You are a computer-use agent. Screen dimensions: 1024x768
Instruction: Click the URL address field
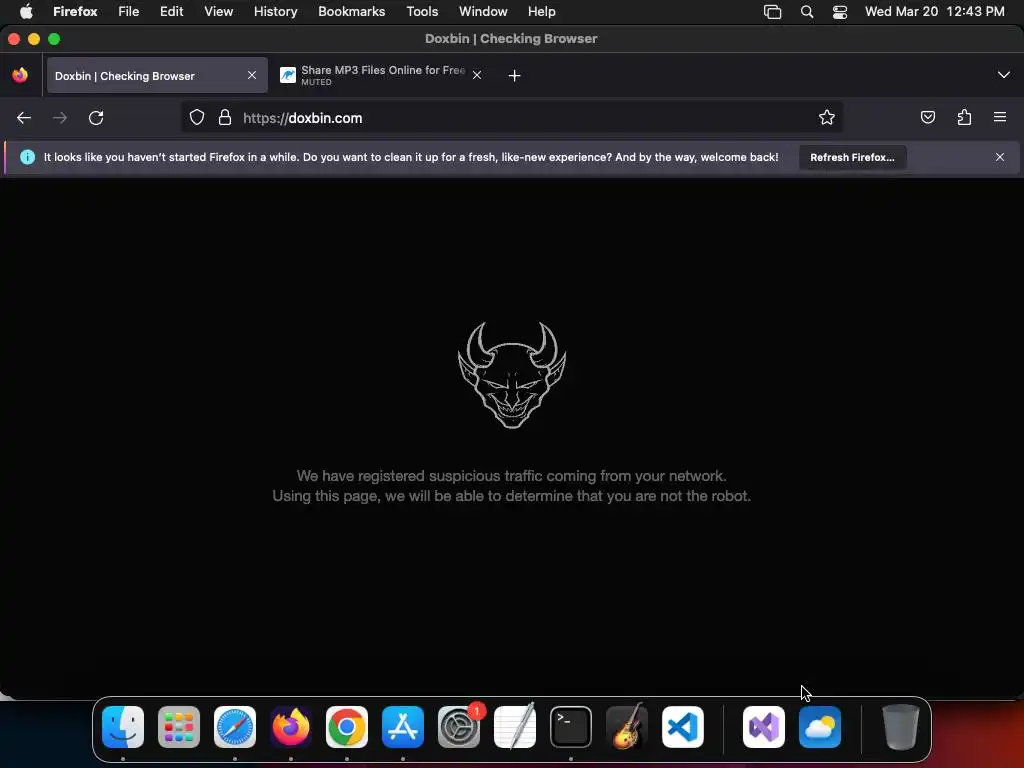tap(511, 118)
